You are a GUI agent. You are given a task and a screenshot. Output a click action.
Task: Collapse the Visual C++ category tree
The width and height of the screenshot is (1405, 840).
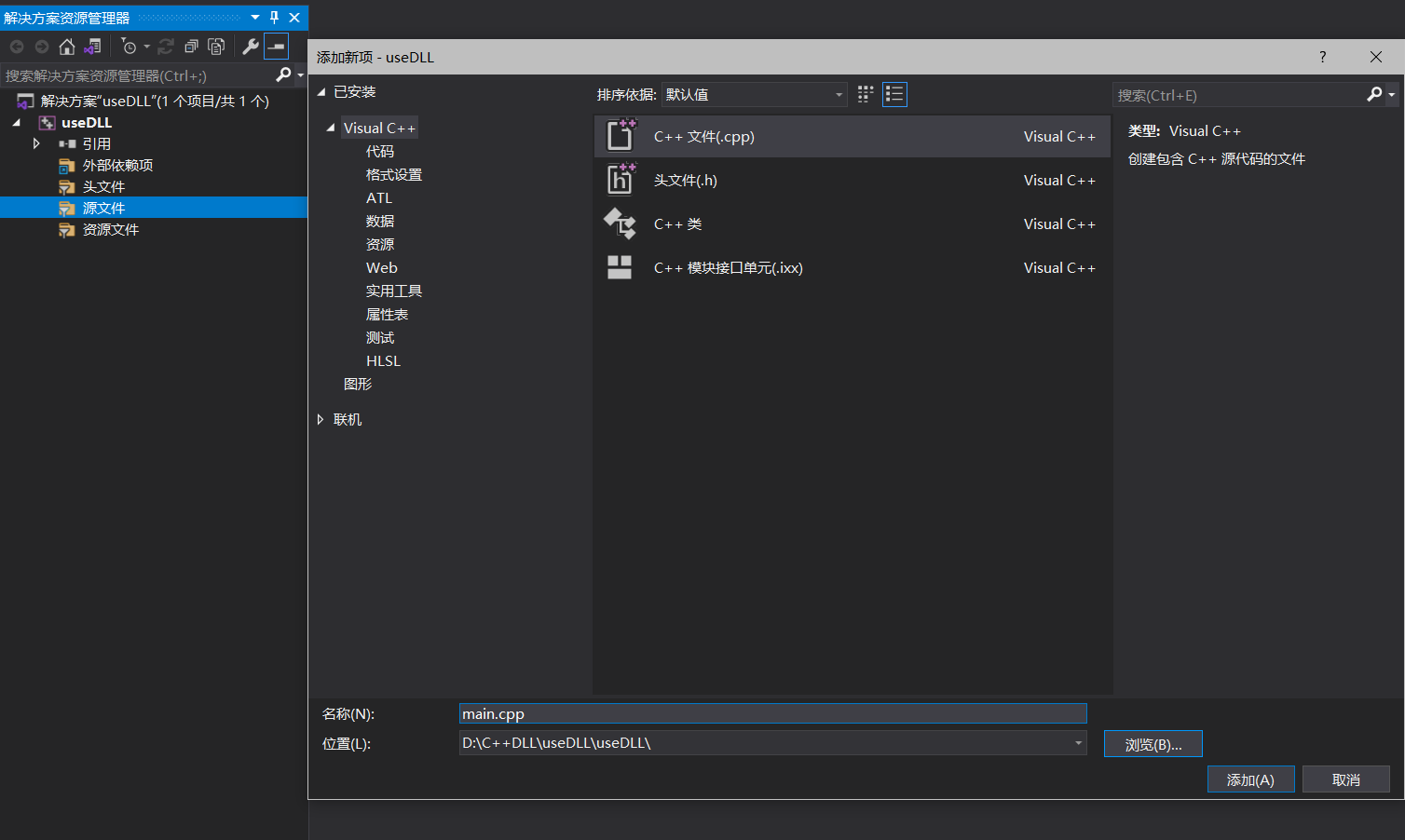pyautogui.click(x=329, y=127)
